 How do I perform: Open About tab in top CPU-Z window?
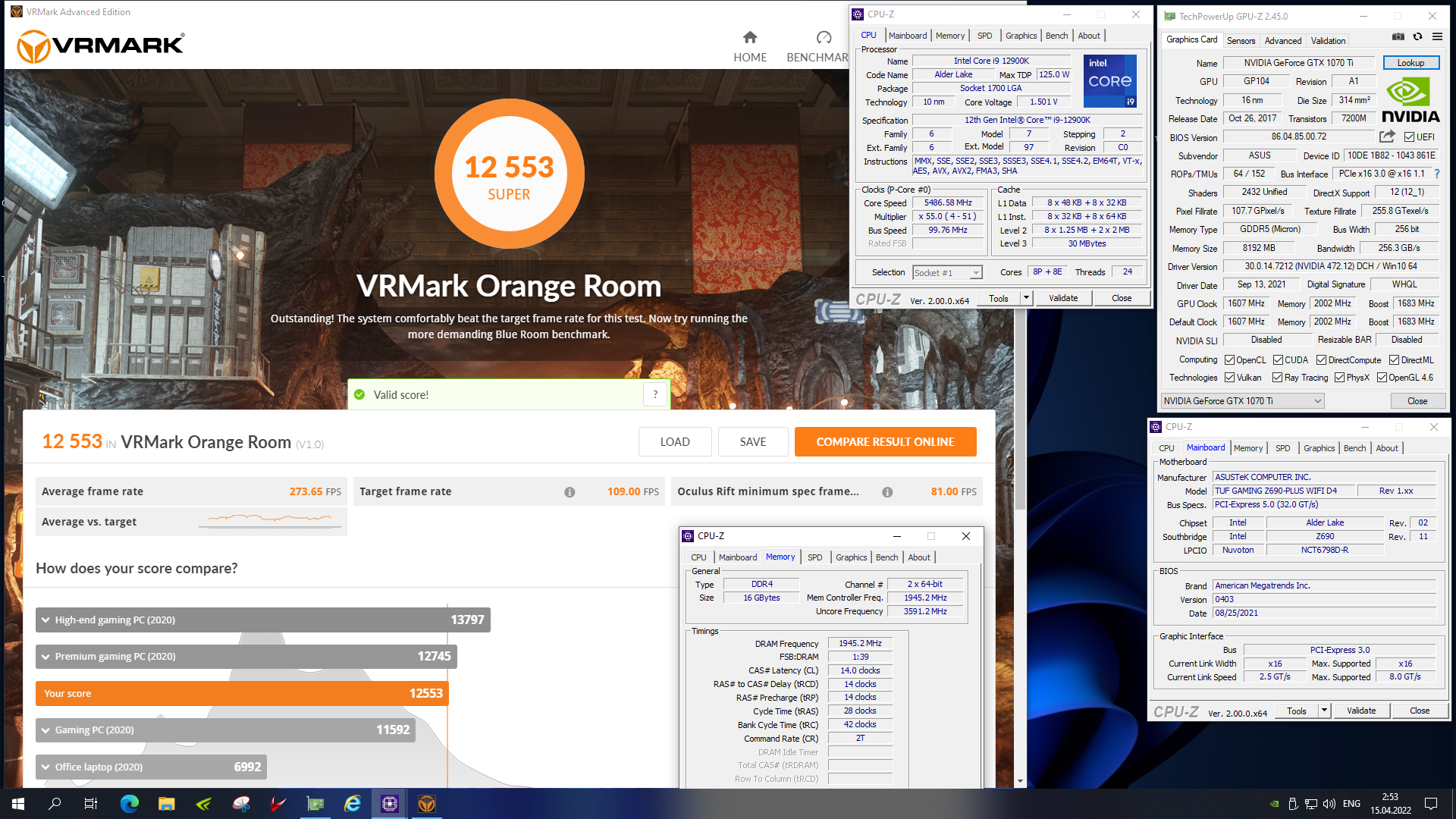1089,36
